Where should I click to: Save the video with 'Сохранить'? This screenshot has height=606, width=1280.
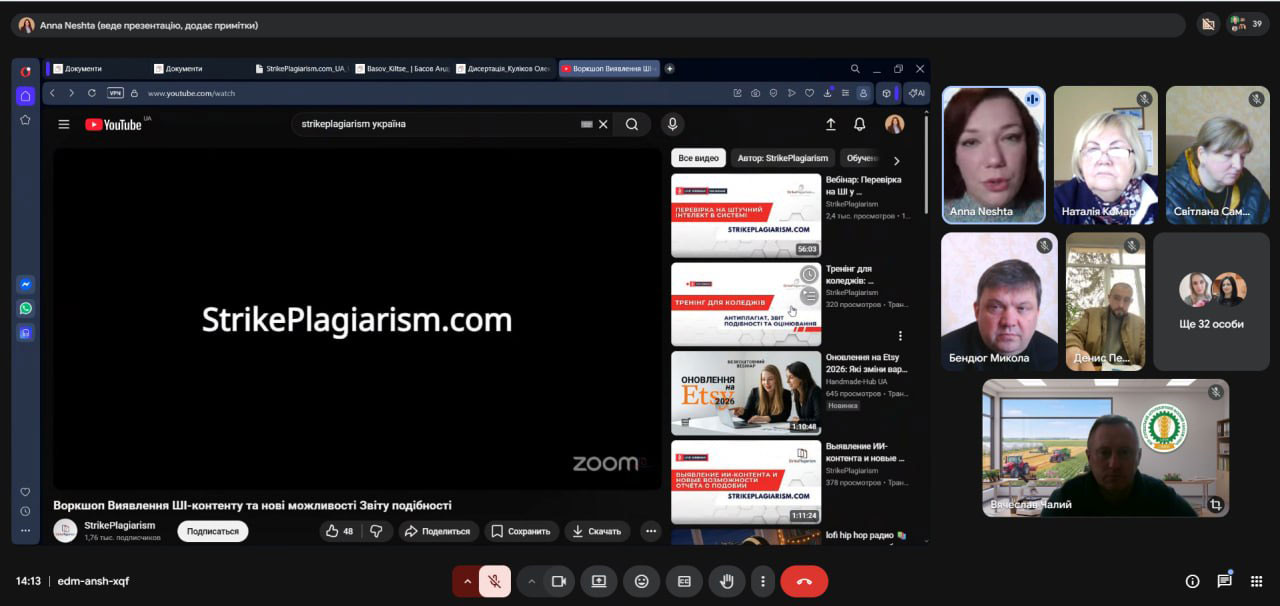click(x=521, y=531)
